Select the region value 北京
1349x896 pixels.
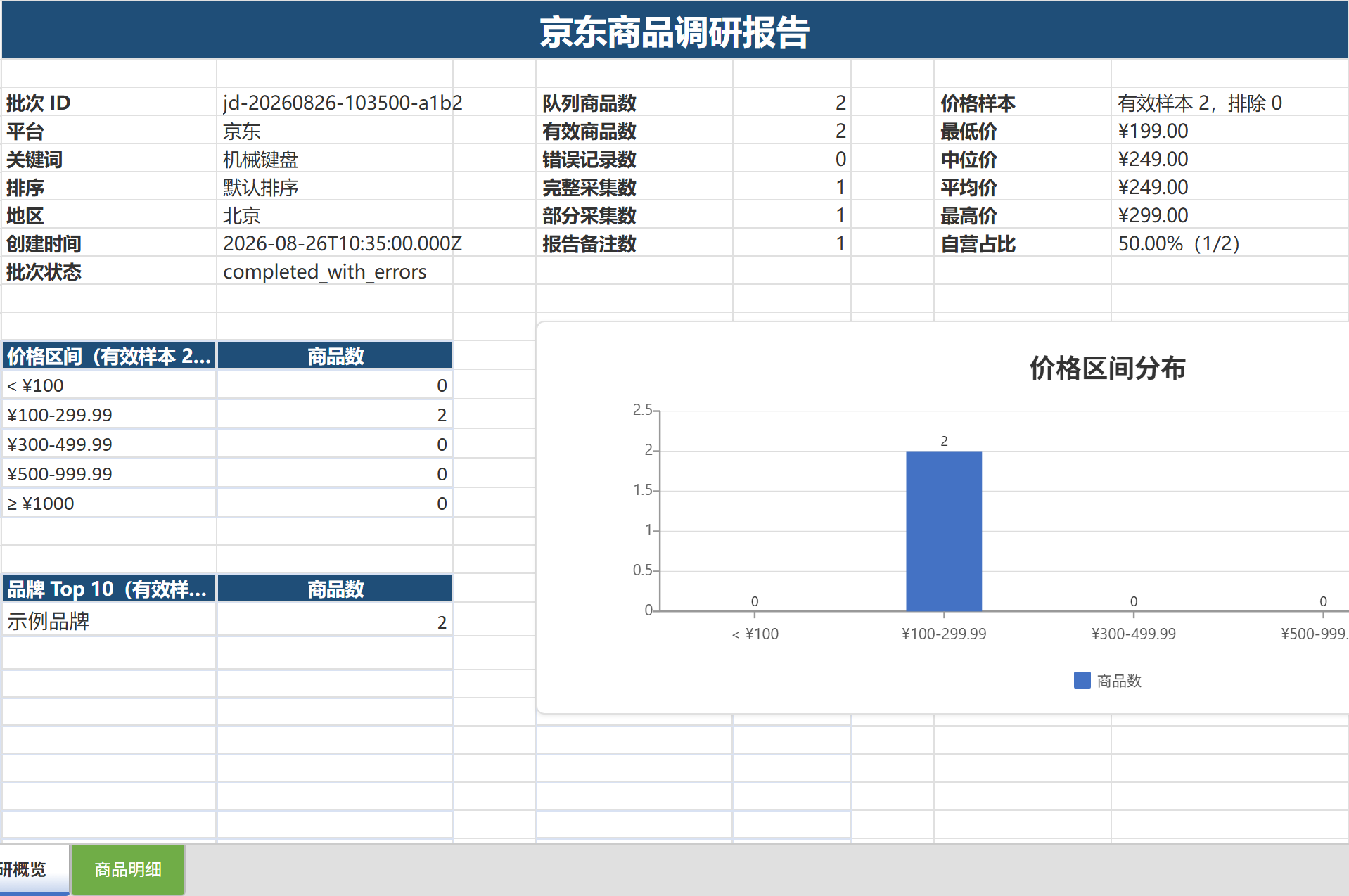coord(335,215)
